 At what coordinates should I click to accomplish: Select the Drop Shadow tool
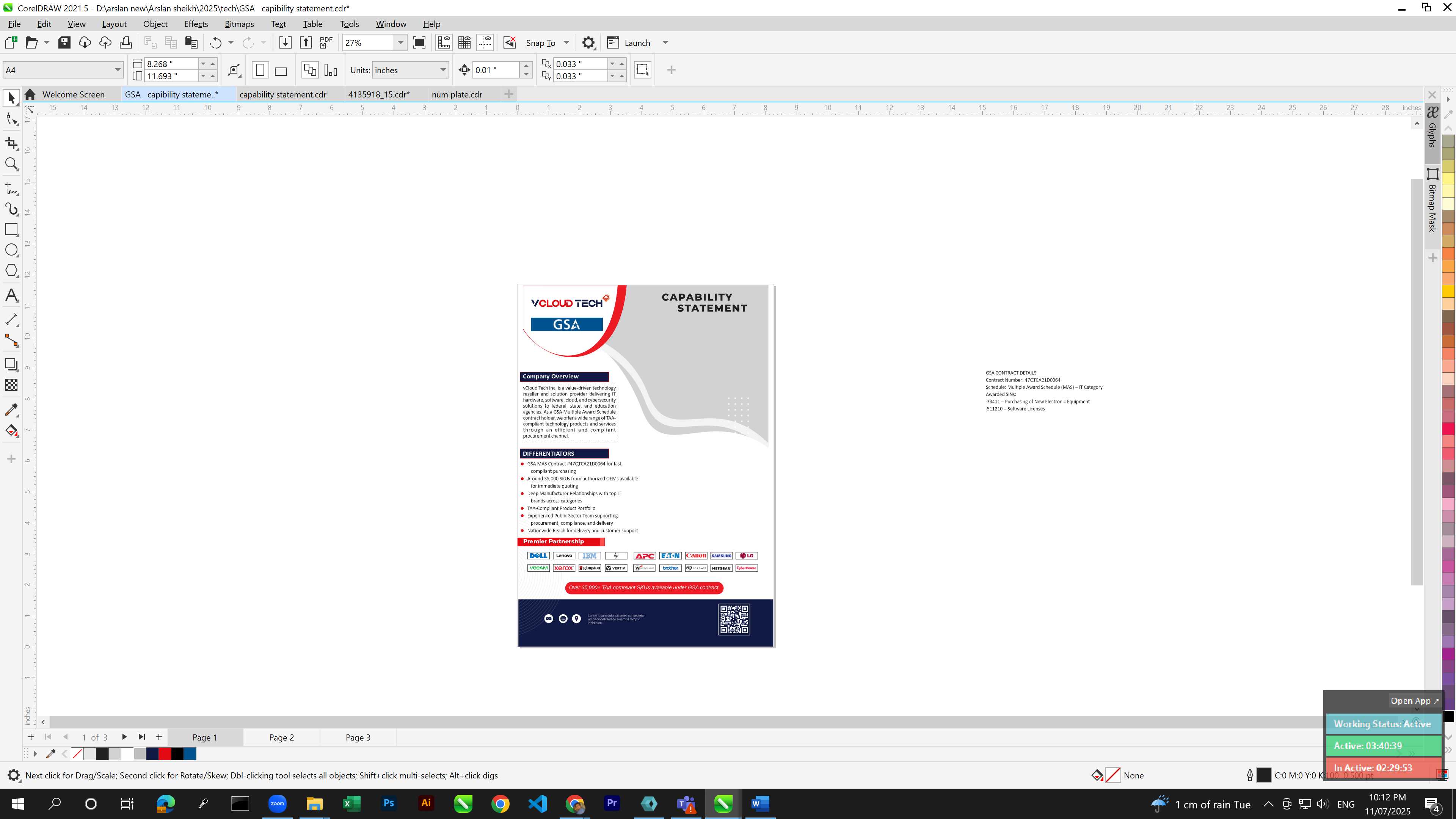tap(11, 364)
